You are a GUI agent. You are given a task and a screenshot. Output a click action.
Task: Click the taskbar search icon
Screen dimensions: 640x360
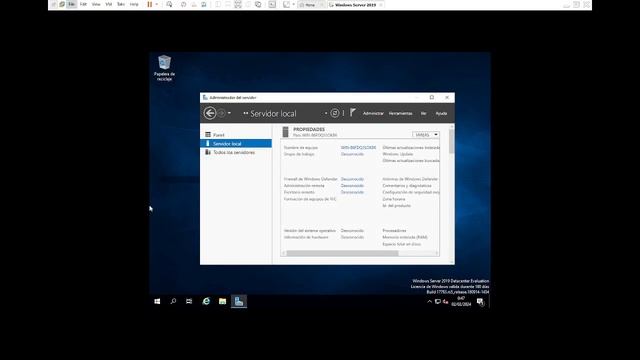coord(173,301)
